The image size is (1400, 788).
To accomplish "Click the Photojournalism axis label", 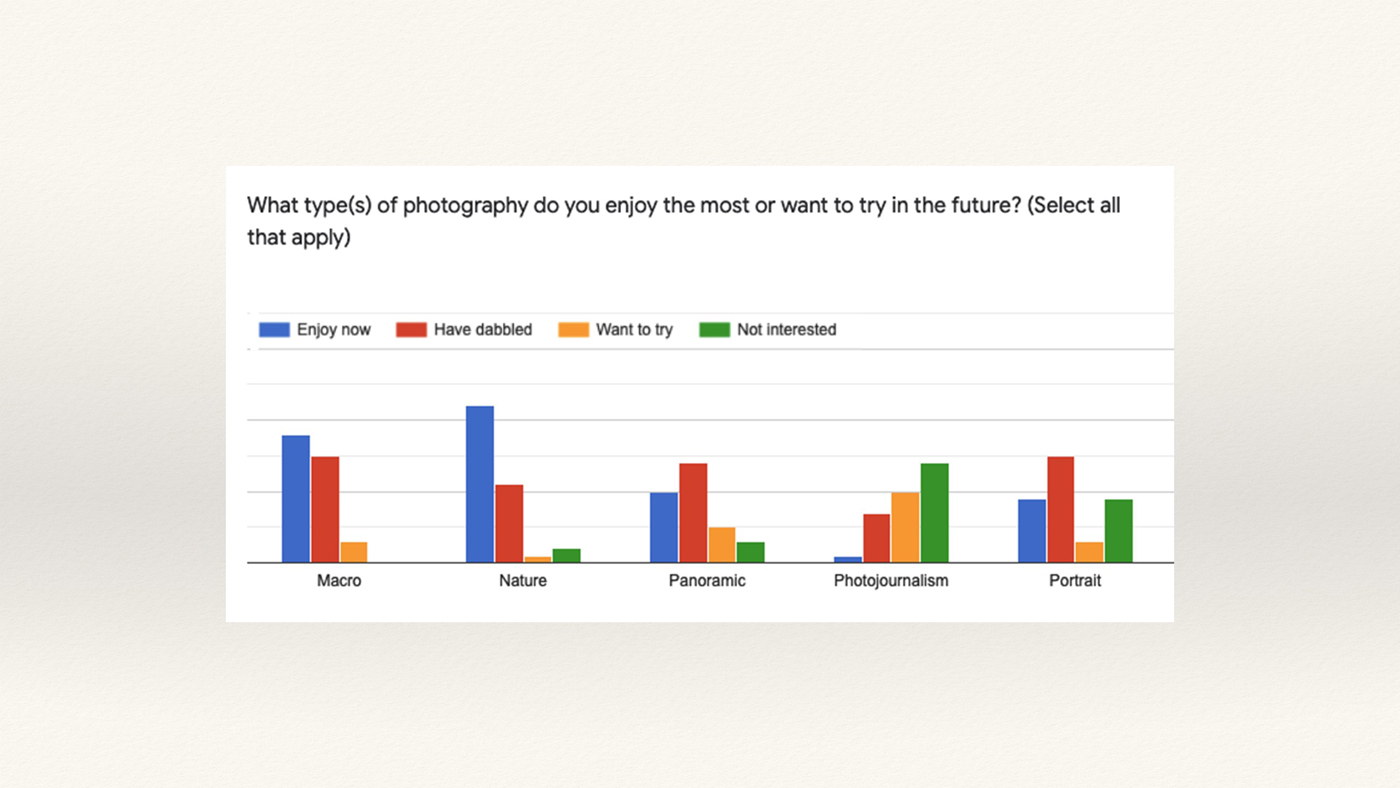I will [x=891, y=581].
